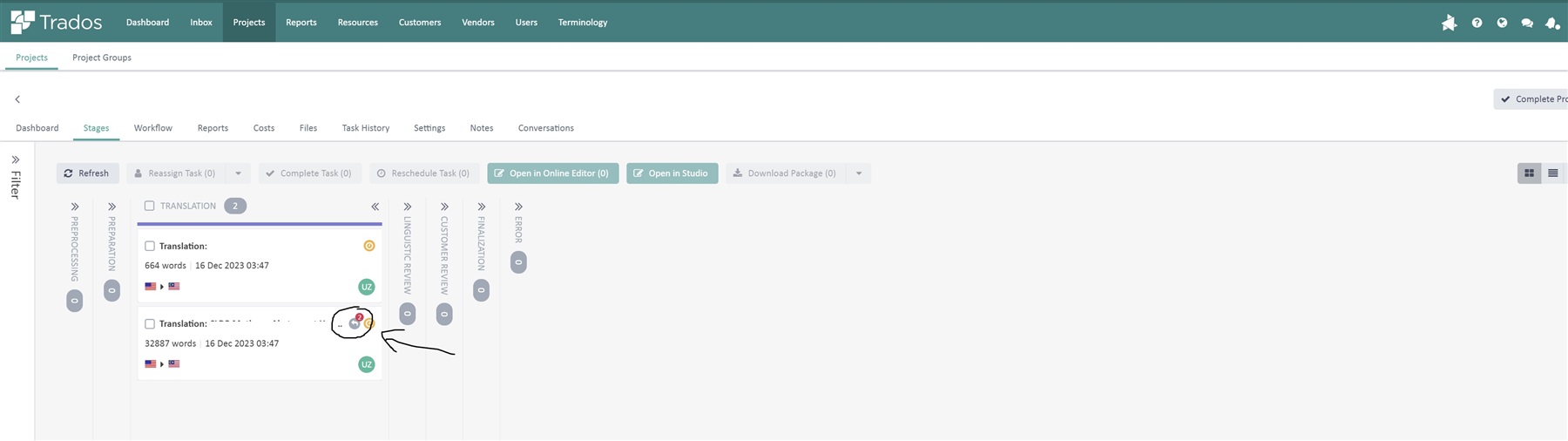Click target language flag on 664 words task
Image resolution: width=1568 pixels, height=441 pixels.
(174, 286)
